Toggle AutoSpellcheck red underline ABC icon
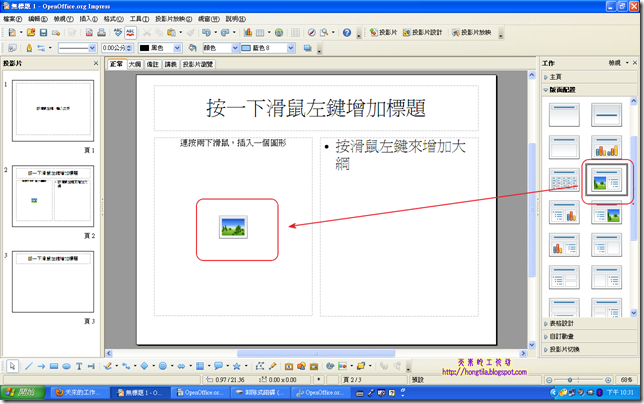Screen dimensions: 644x404 click(x=130, y=32)
